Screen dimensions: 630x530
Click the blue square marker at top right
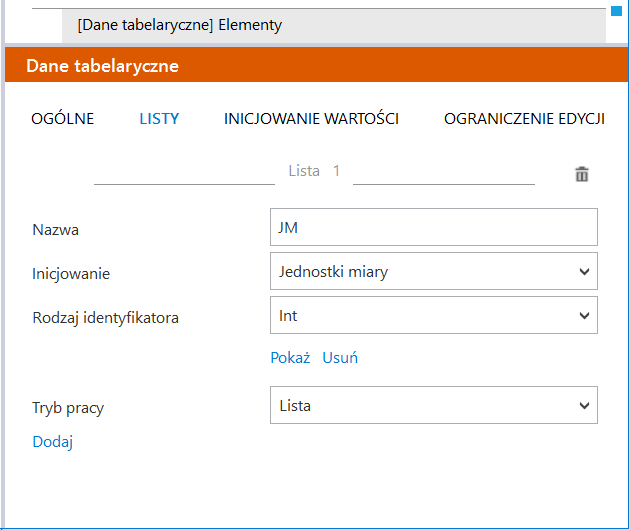[x=616, y=9]
